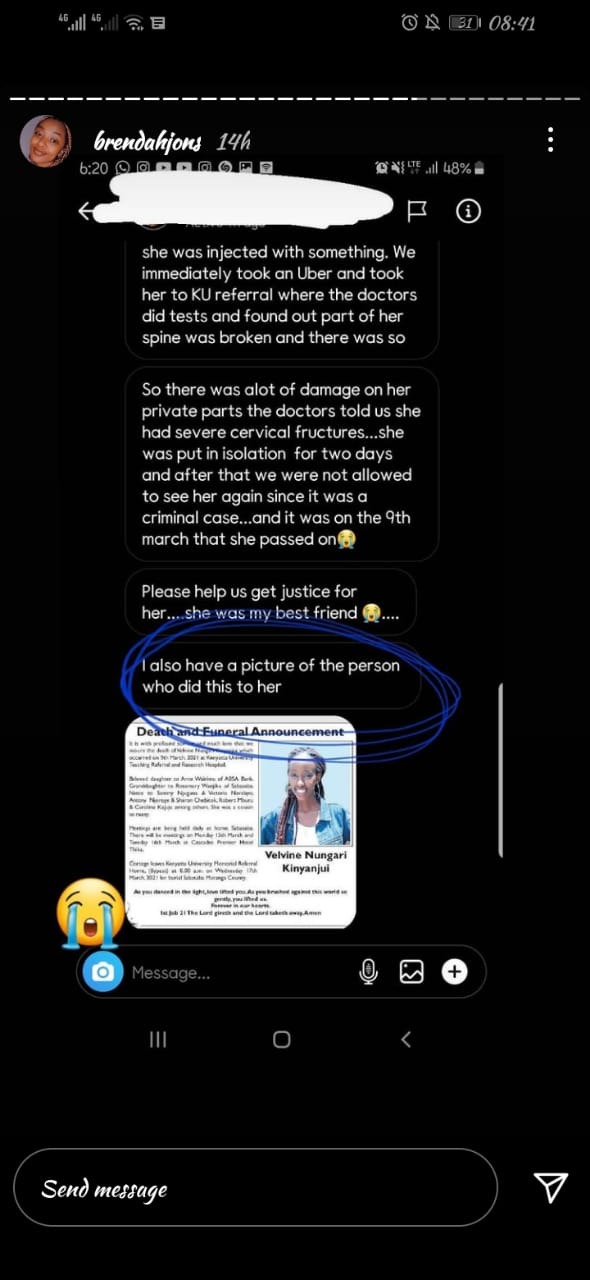Tap the microphone voice message icon

pos(369,971)
